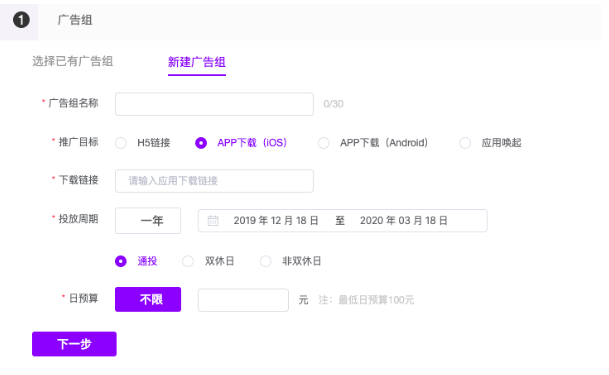Click the daily budget amount input
Screen dimensions: 609x375
click(x=243, y=300)
